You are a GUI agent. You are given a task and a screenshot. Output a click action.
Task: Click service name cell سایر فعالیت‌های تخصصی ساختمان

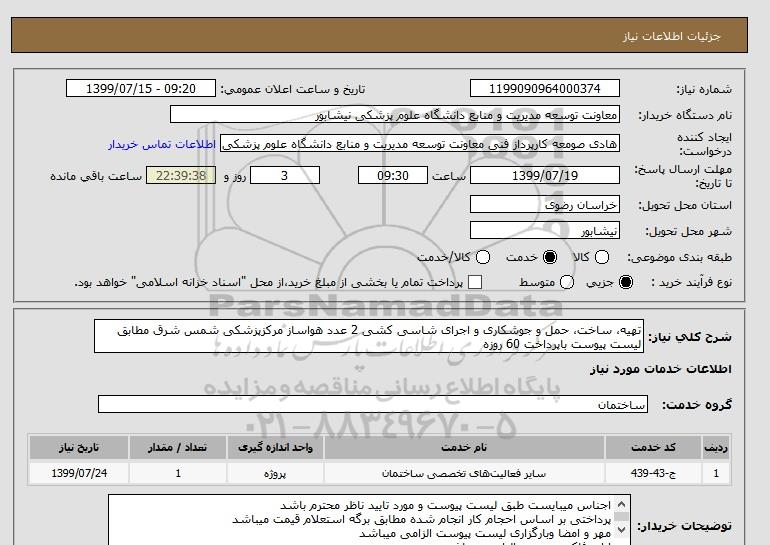[x=464, y=473]
